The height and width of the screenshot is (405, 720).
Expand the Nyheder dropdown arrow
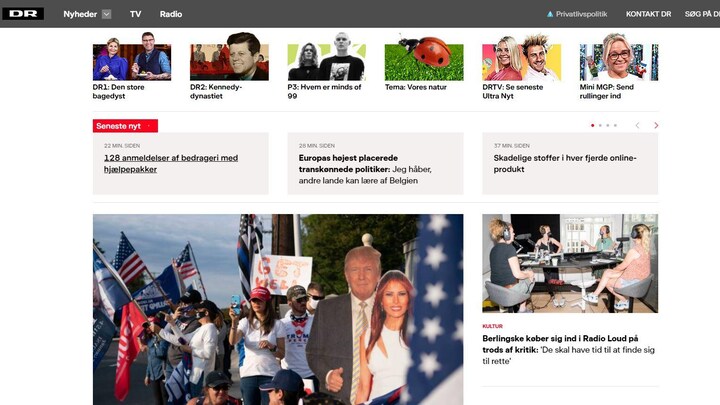pyautogui.click(x=107, y=14)
